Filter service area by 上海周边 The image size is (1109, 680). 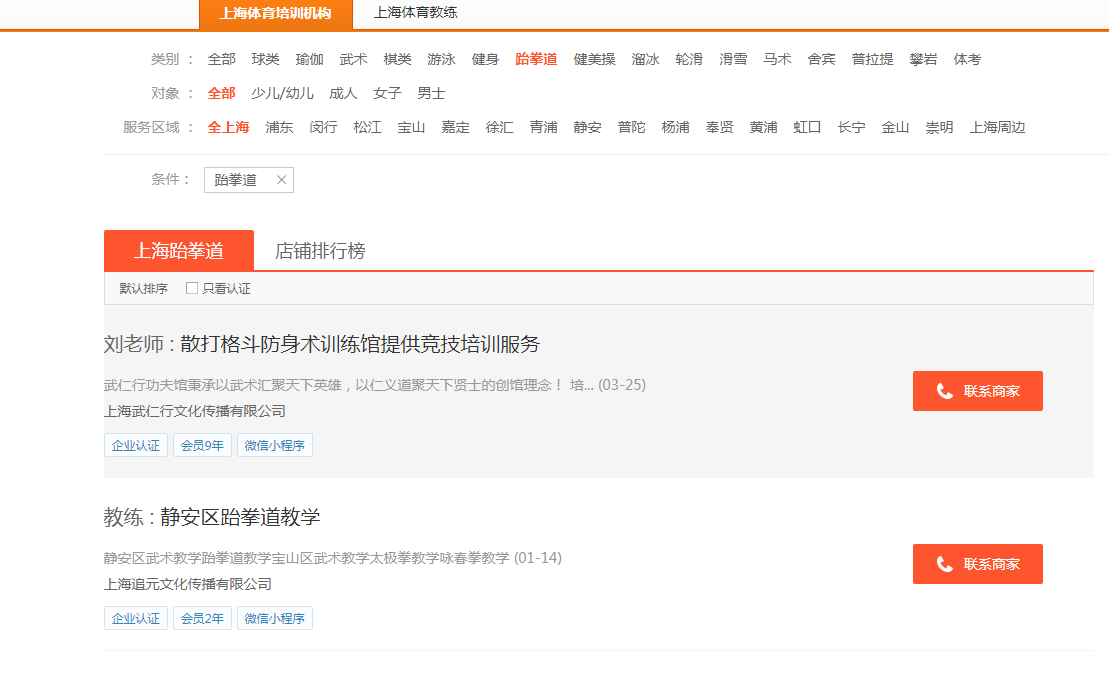click(x=997, y=127)
